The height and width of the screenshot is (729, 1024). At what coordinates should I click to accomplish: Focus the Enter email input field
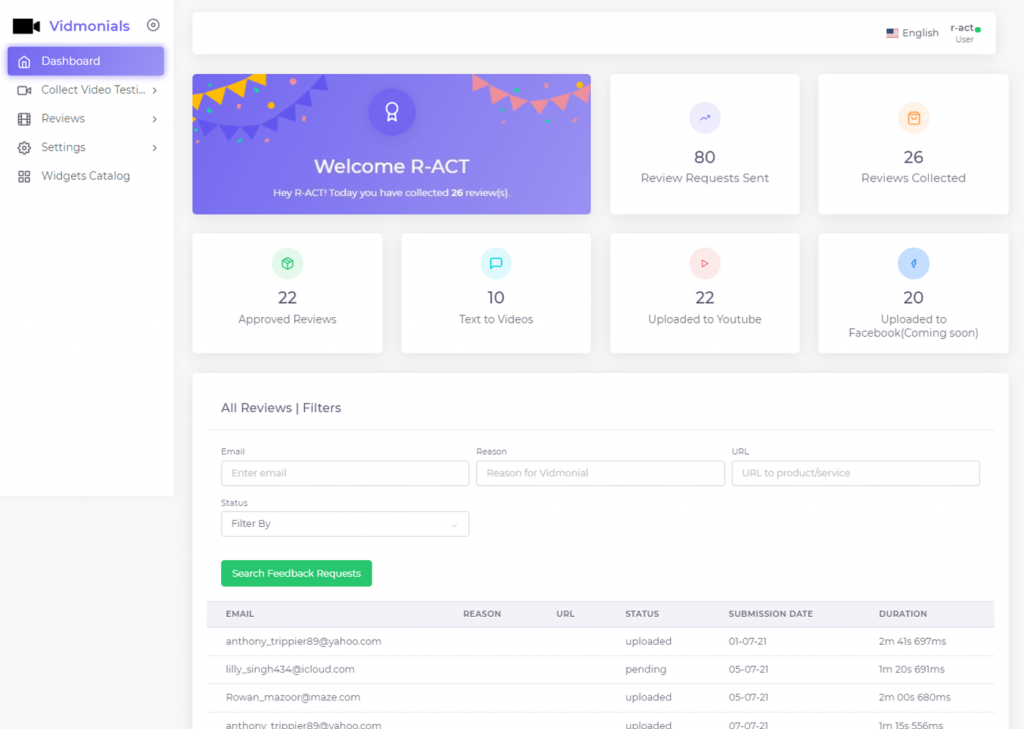coord(345,473)
